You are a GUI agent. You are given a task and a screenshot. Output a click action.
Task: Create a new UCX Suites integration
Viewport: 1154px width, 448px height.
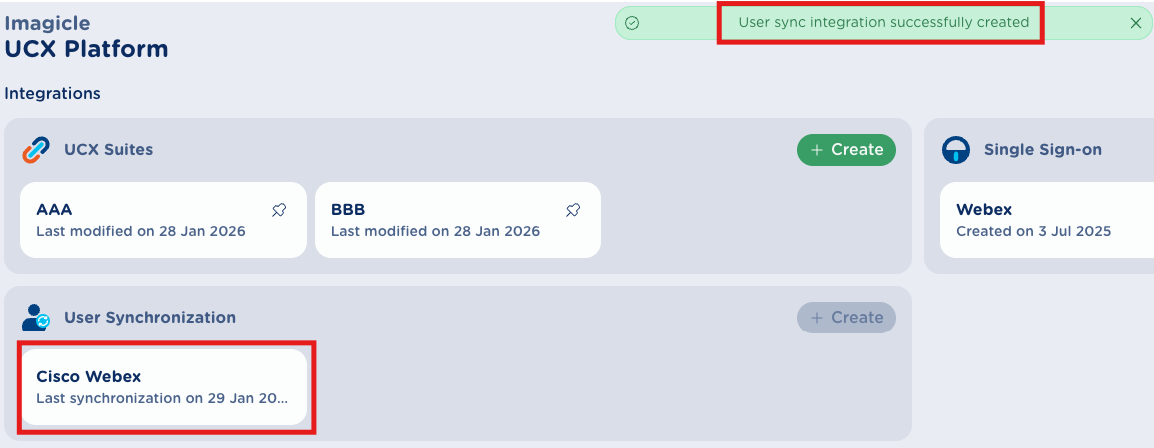tap(846, 150)
